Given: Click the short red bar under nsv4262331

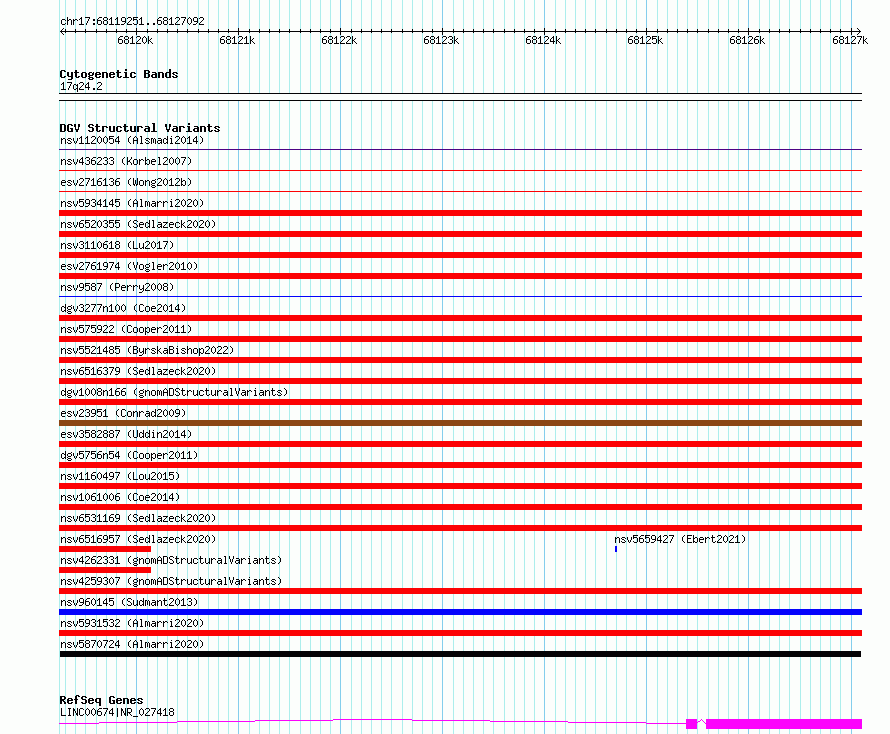Looking at the screenshot, I should pyautogui.click(x=105, y=570).
